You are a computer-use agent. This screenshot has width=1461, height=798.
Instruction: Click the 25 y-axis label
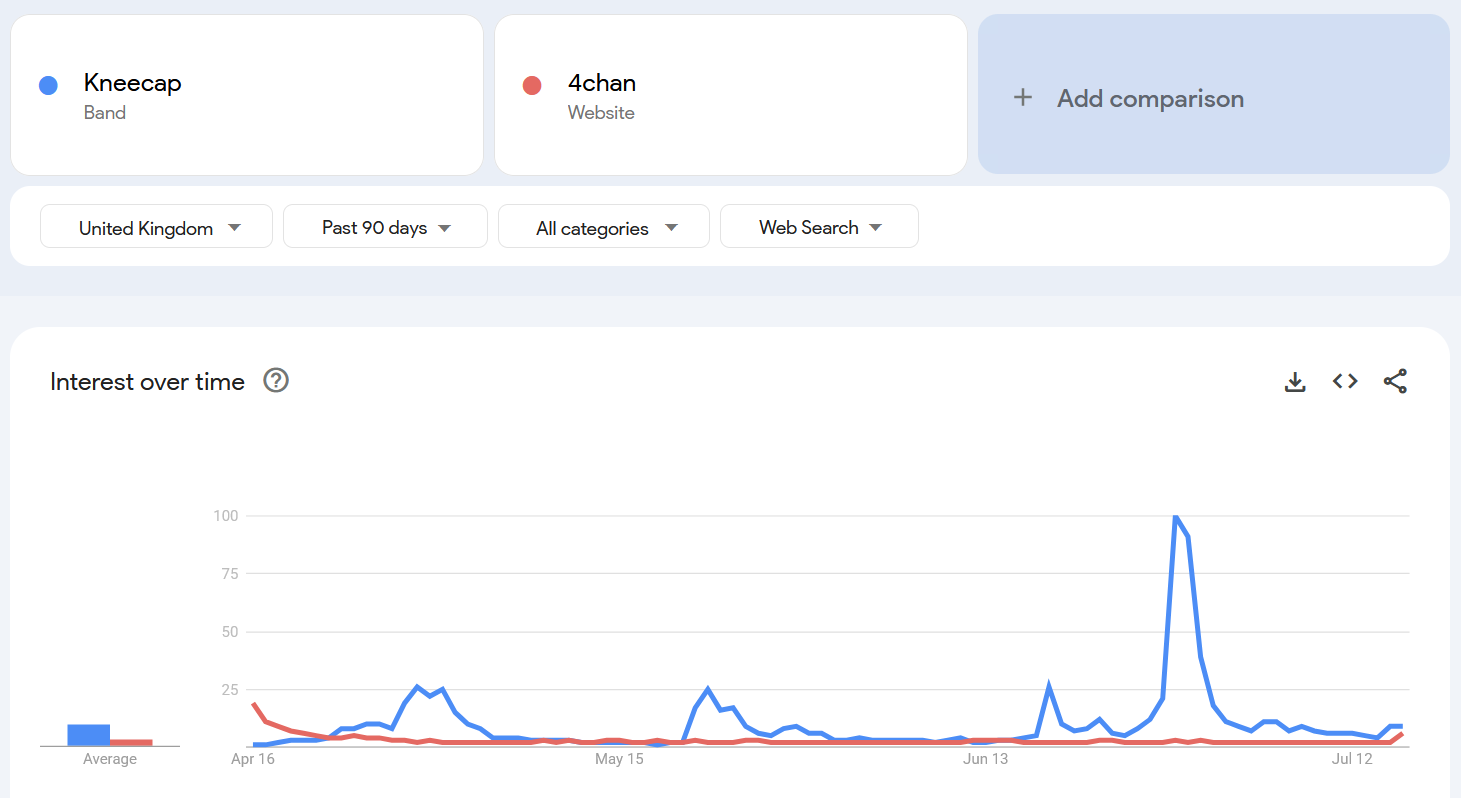(229, 690)
